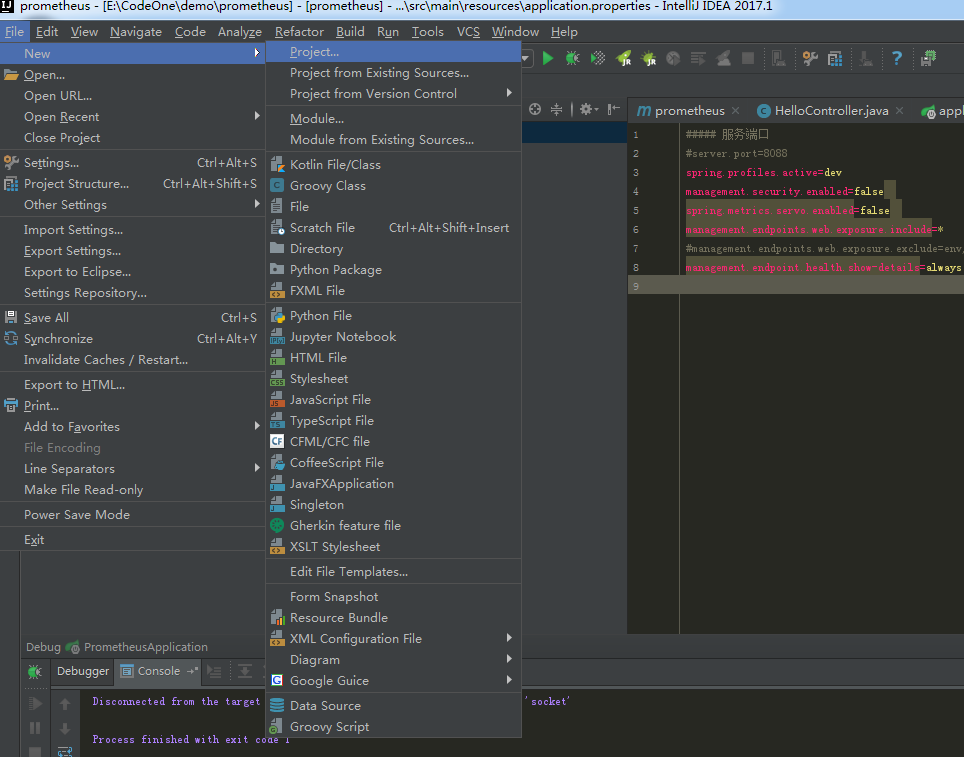964x757 pixels.
Task: Click the JRebel rocket run icon
Action: [x=623, y=58]
